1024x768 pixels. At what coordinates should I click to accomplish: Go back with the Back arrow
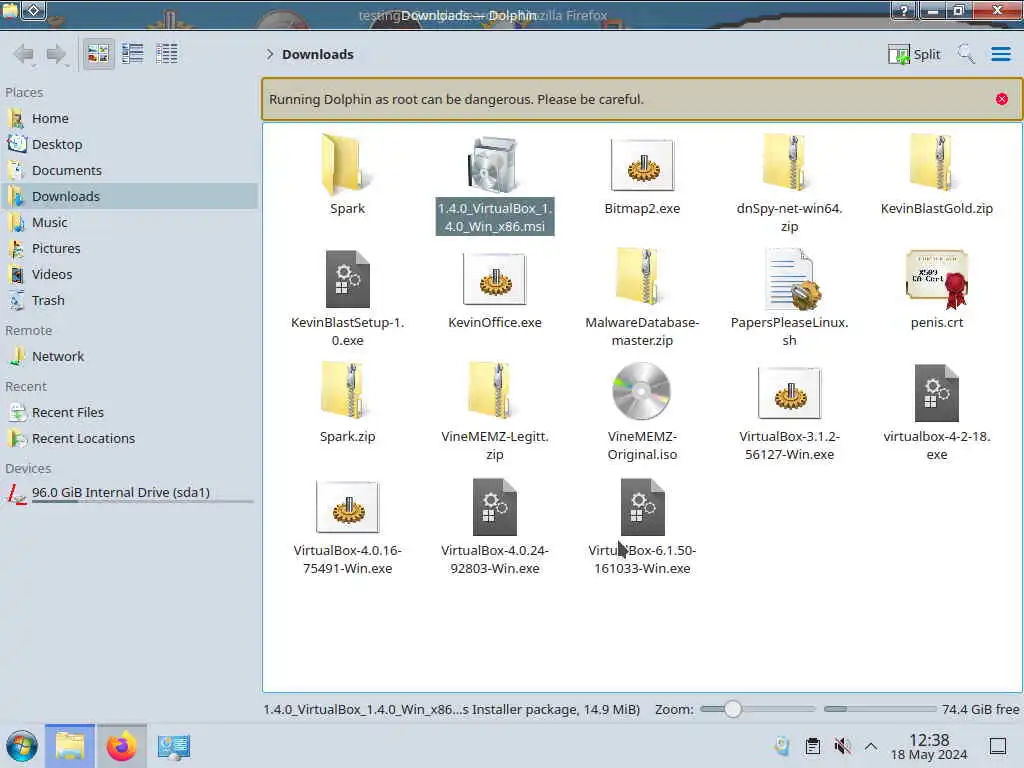point(24,54)
